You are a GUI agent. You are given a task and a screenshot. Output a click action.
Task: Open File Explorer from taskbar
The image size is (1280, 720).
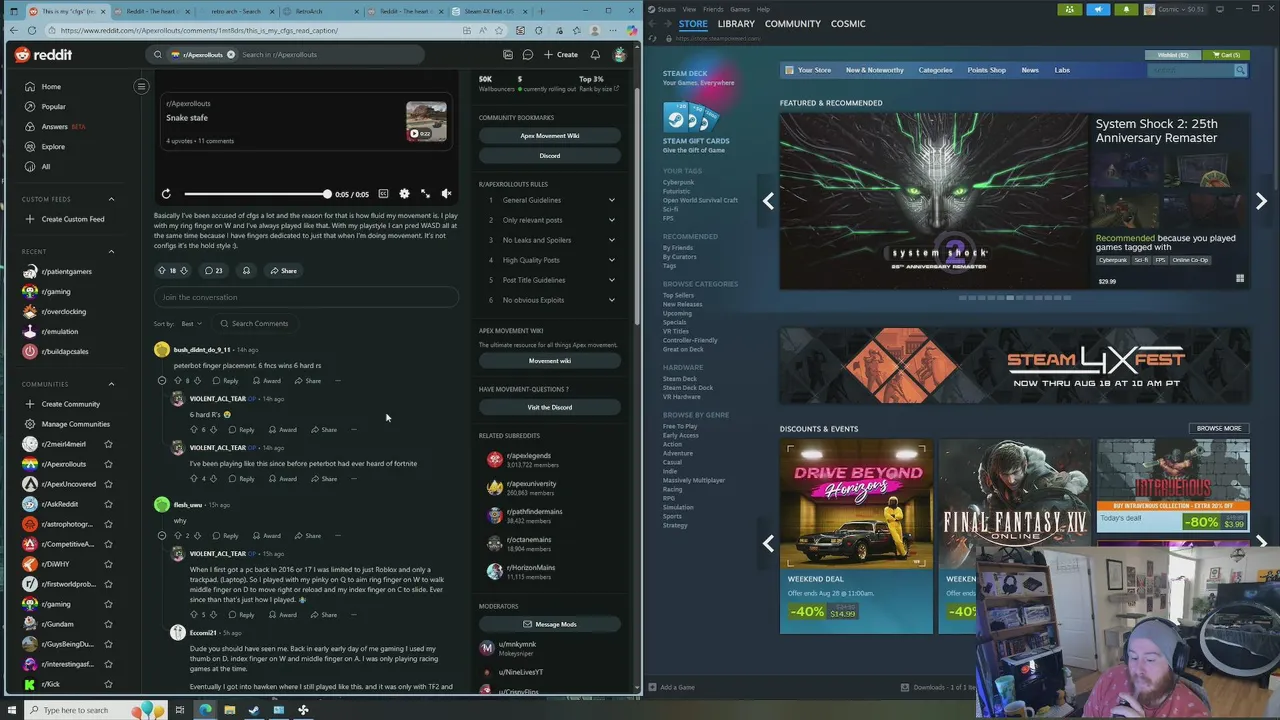coord(229,710)
